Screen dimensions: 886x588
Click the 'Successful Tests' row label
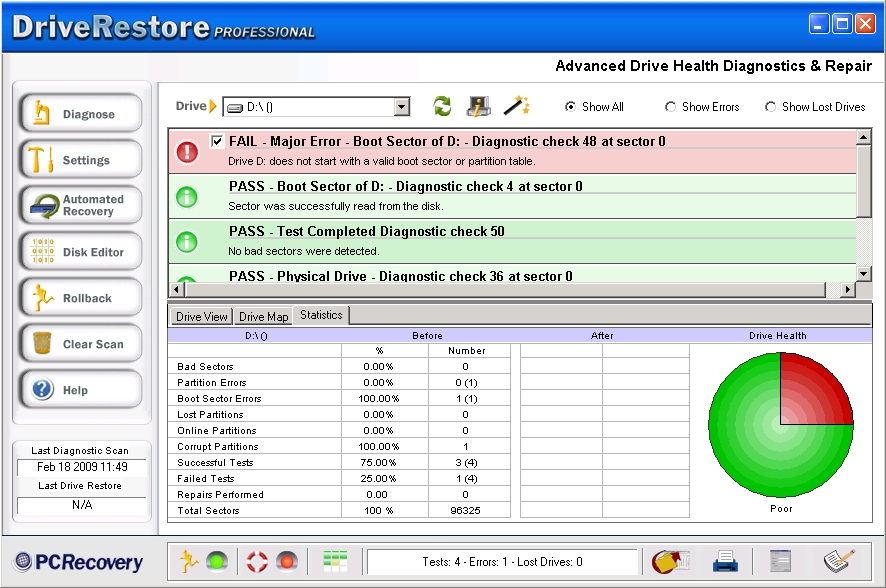[215, 463]
